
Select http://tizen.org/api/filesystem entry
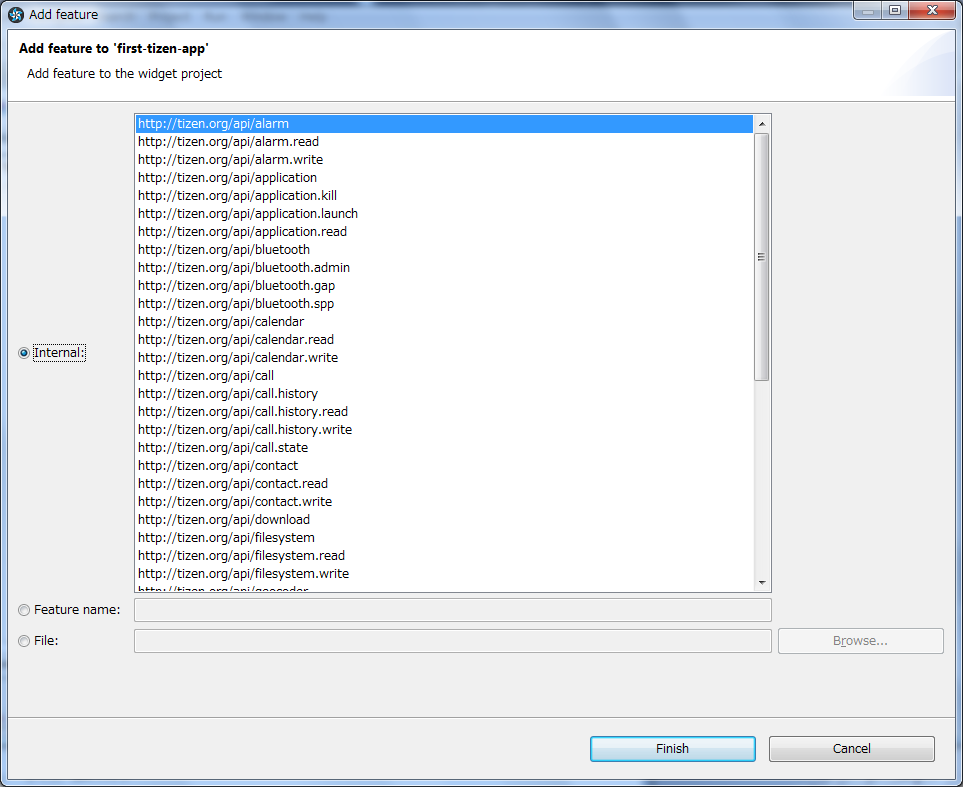445,538
